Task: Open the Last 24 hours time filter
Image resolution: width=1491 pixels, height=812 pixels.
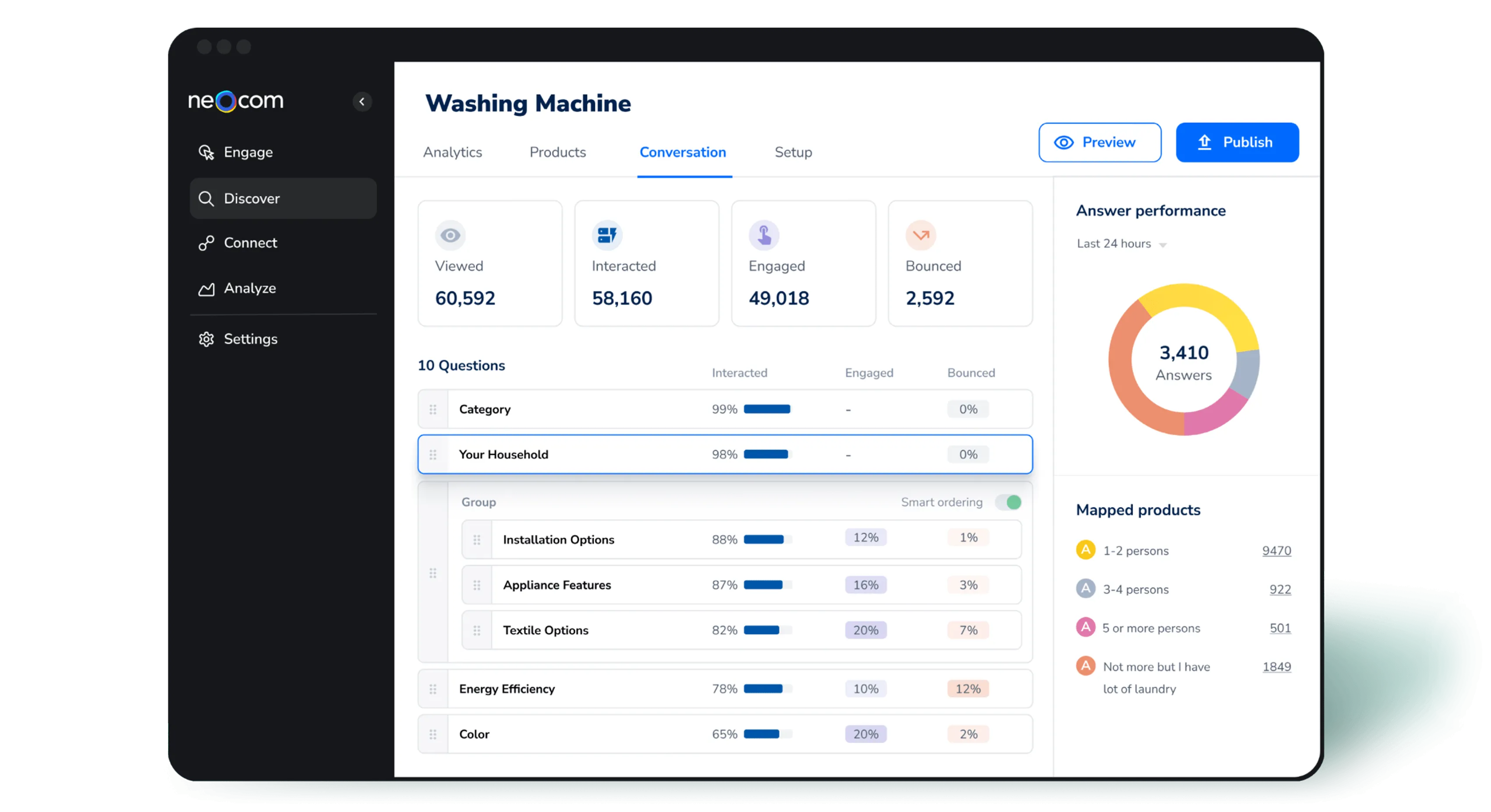Action: pyautogui.click(x=1121, y=243)
